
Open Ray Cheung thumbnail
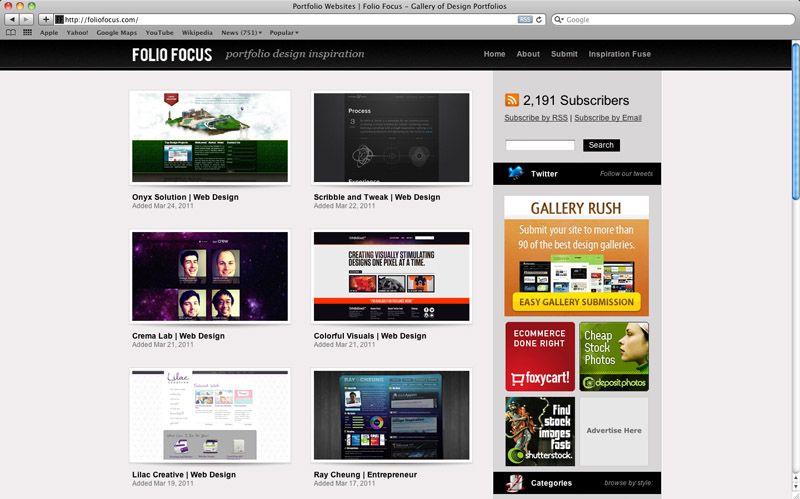391,415
